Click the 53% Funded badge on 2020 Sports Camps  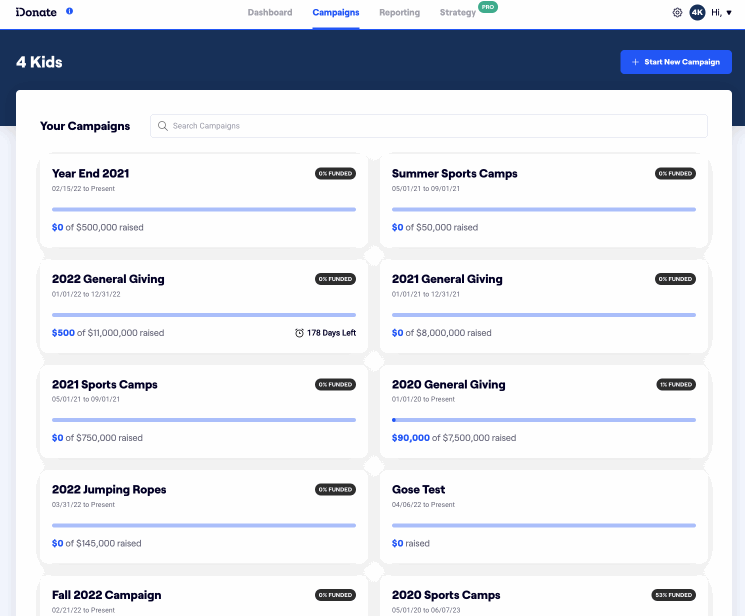[x=674, y=595]
